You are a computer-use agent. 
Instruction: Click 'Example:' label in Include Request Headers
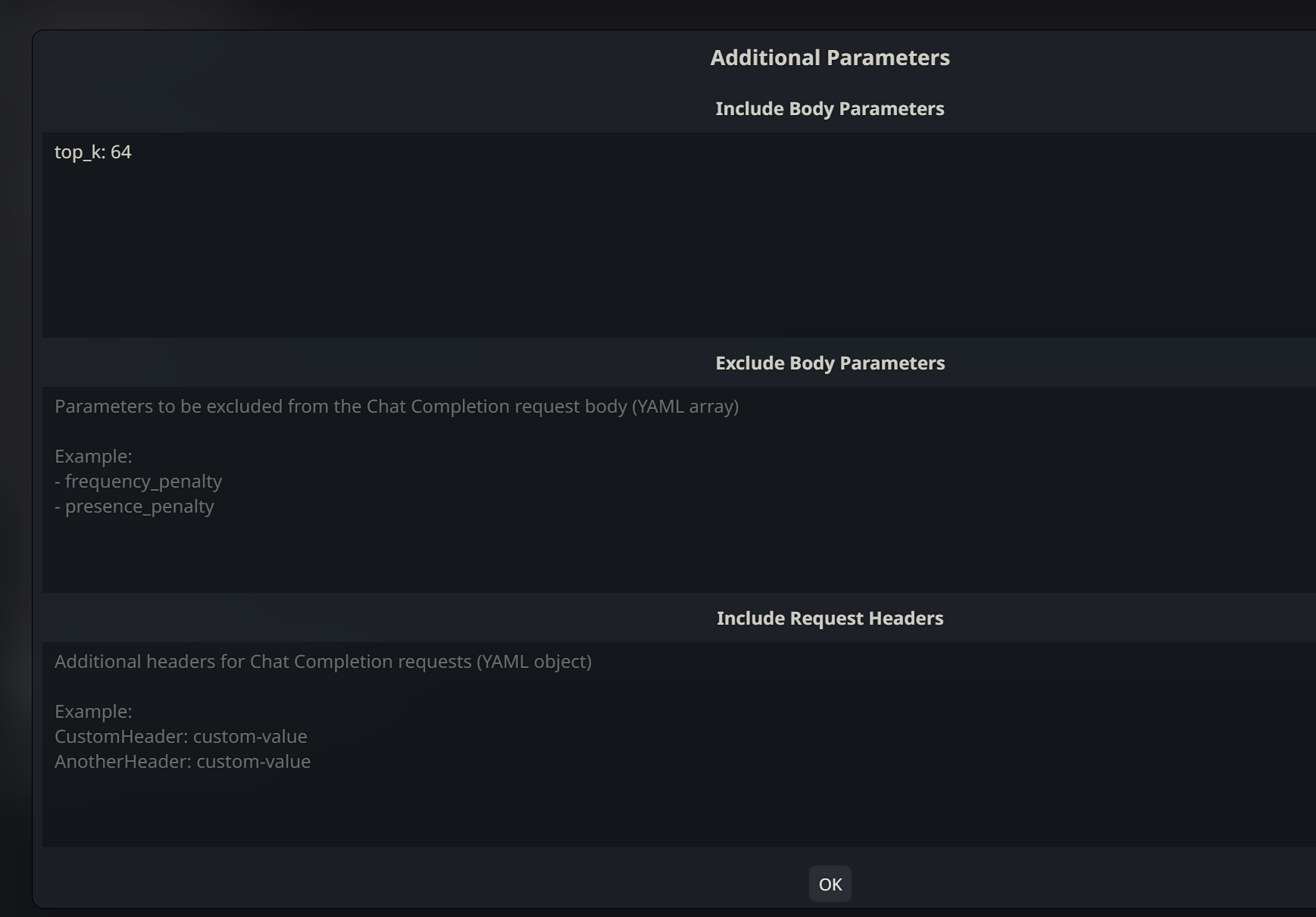click(x=93, y=712)
